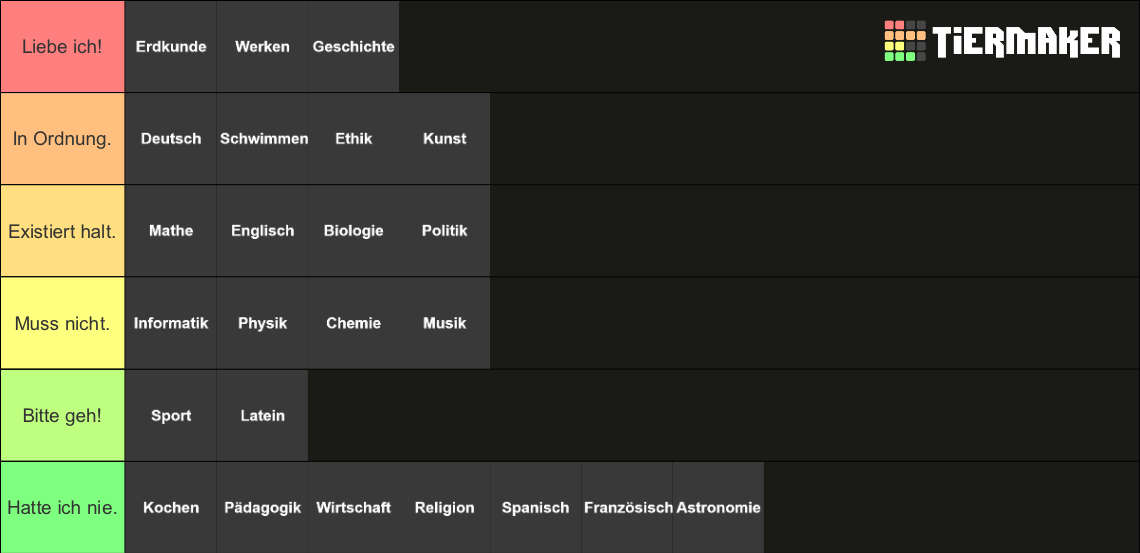Screen dimensions: 1140x553
Task: Click the orange "In Ordnung." tier label
Action: (x=63, y=139)
